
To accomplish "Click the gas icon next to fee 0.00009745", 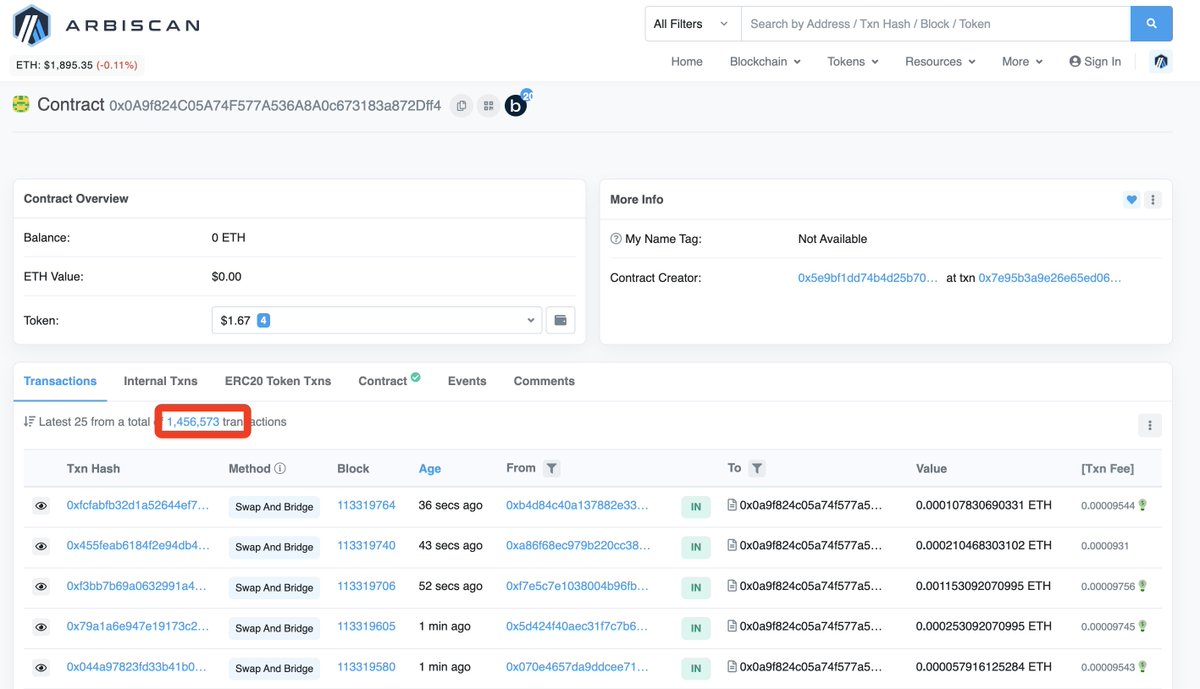I will (1142, 626).
